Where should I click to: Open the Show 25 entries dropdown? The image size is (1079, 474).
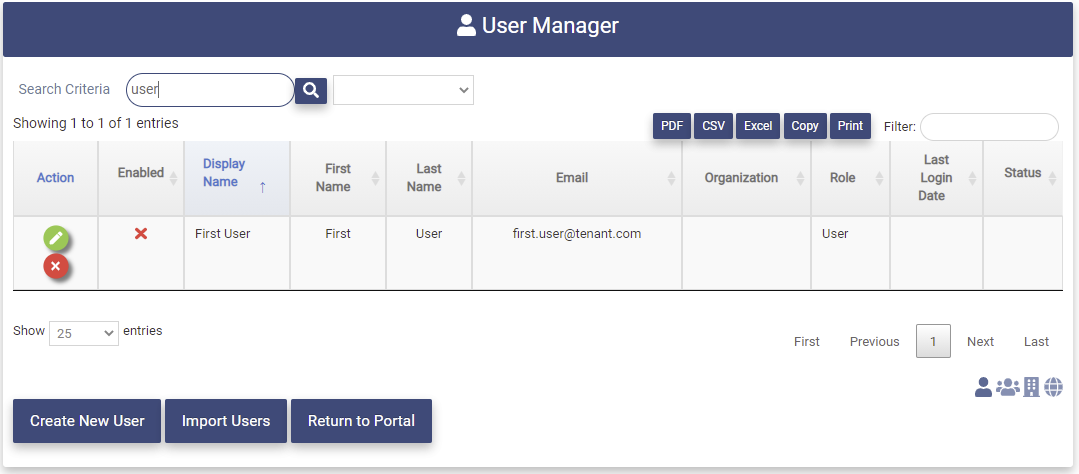tap(84, 333)
